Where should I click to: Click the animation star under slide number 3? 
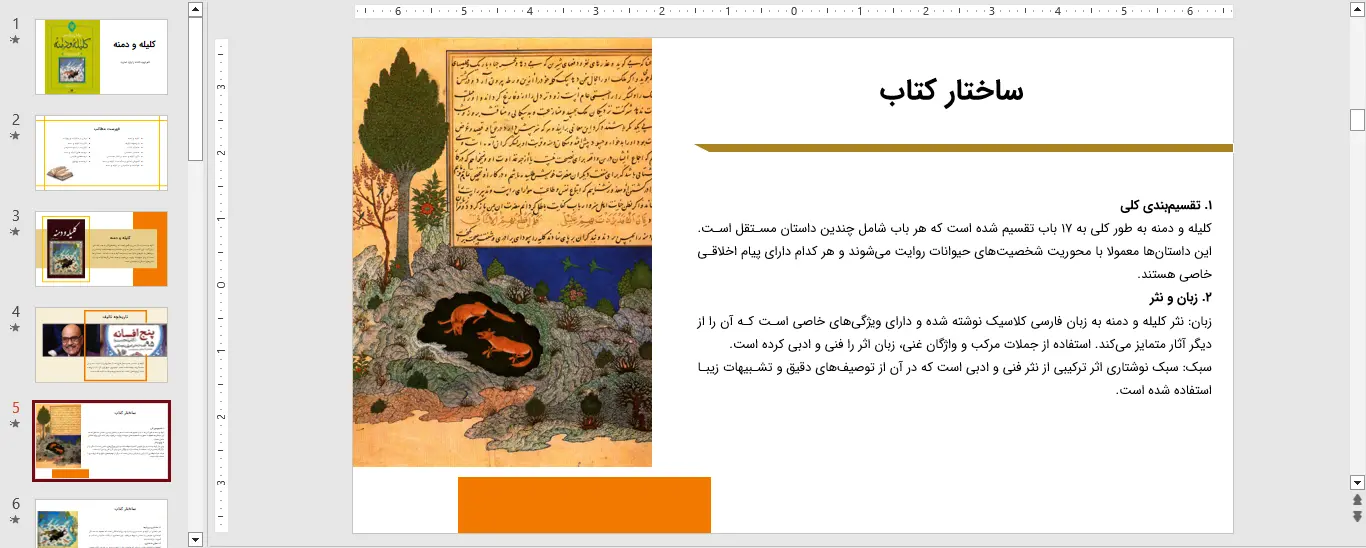15,232
